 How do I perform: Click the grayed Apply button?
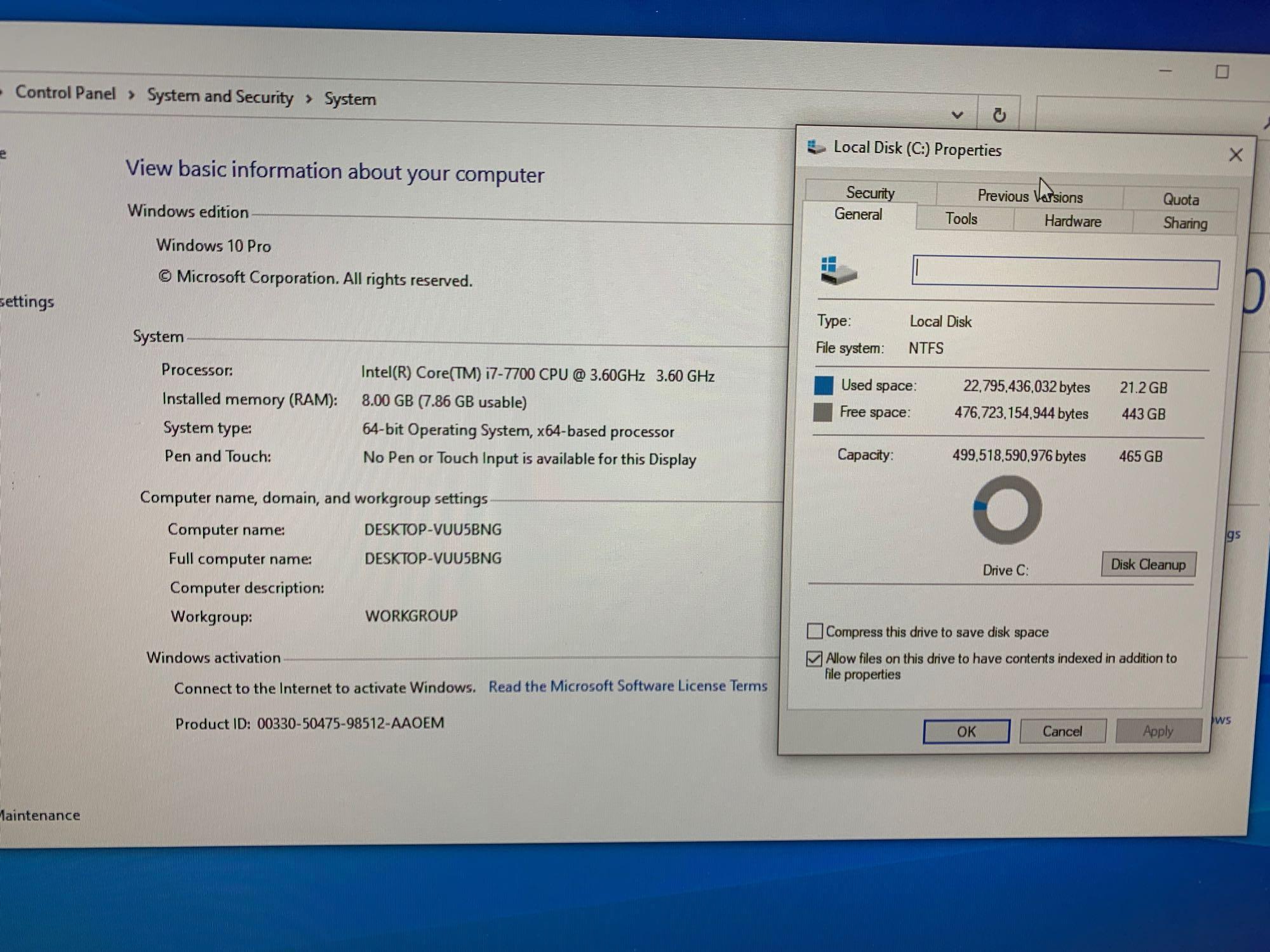pos(1158,731)
